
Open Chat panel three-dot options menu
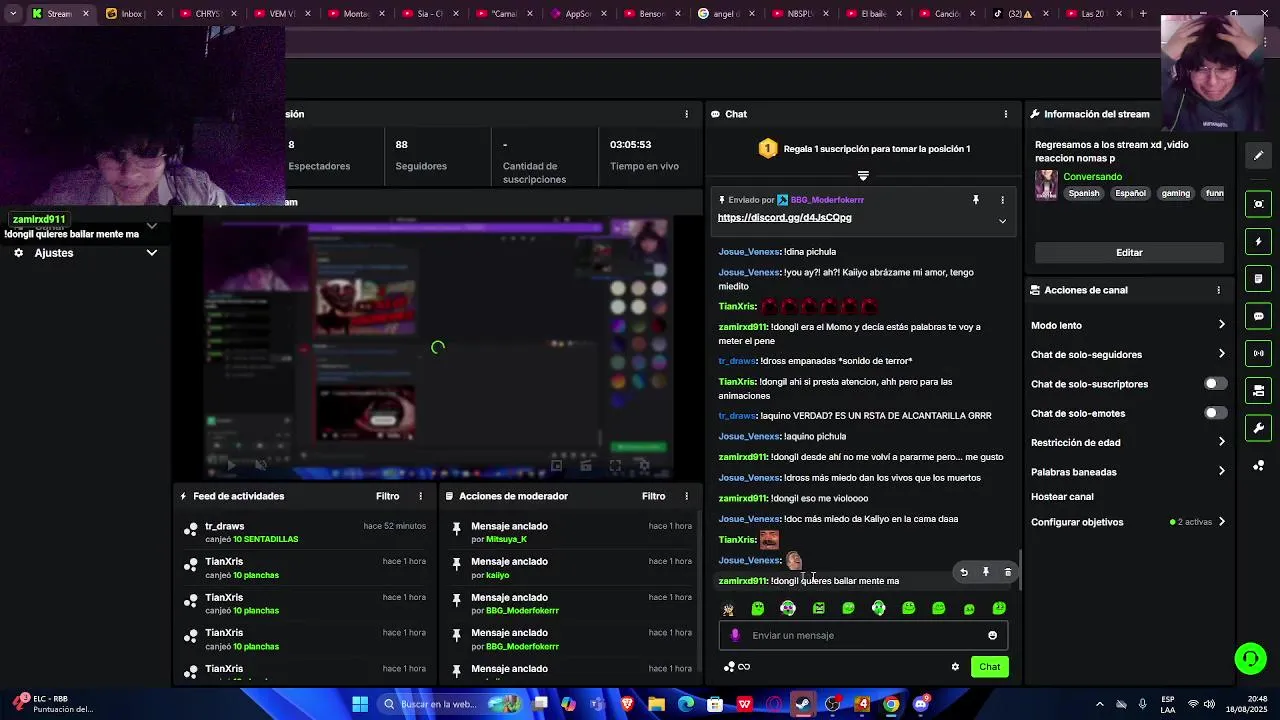pos(1006,114)
